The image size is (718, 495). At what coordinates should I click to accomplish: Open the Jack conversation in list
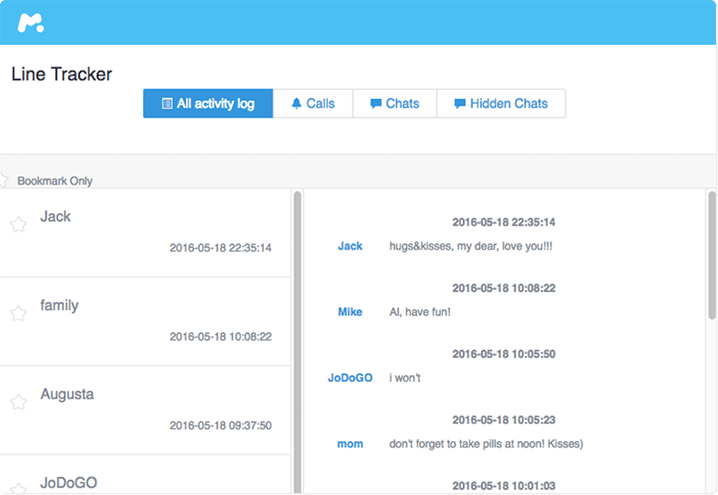[x=145, y=233]
